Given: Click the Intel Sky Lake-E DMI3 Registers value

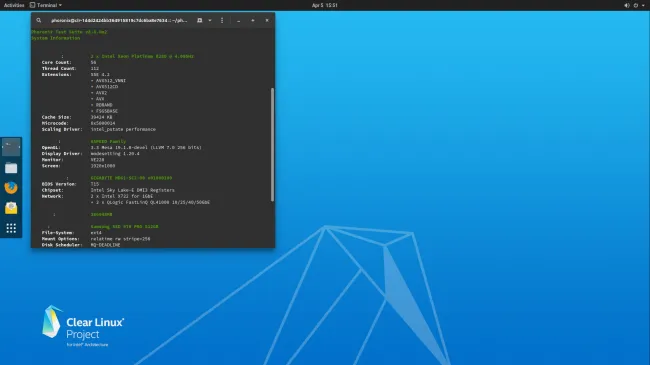Looking at the screenshot, I should point(133,190).
